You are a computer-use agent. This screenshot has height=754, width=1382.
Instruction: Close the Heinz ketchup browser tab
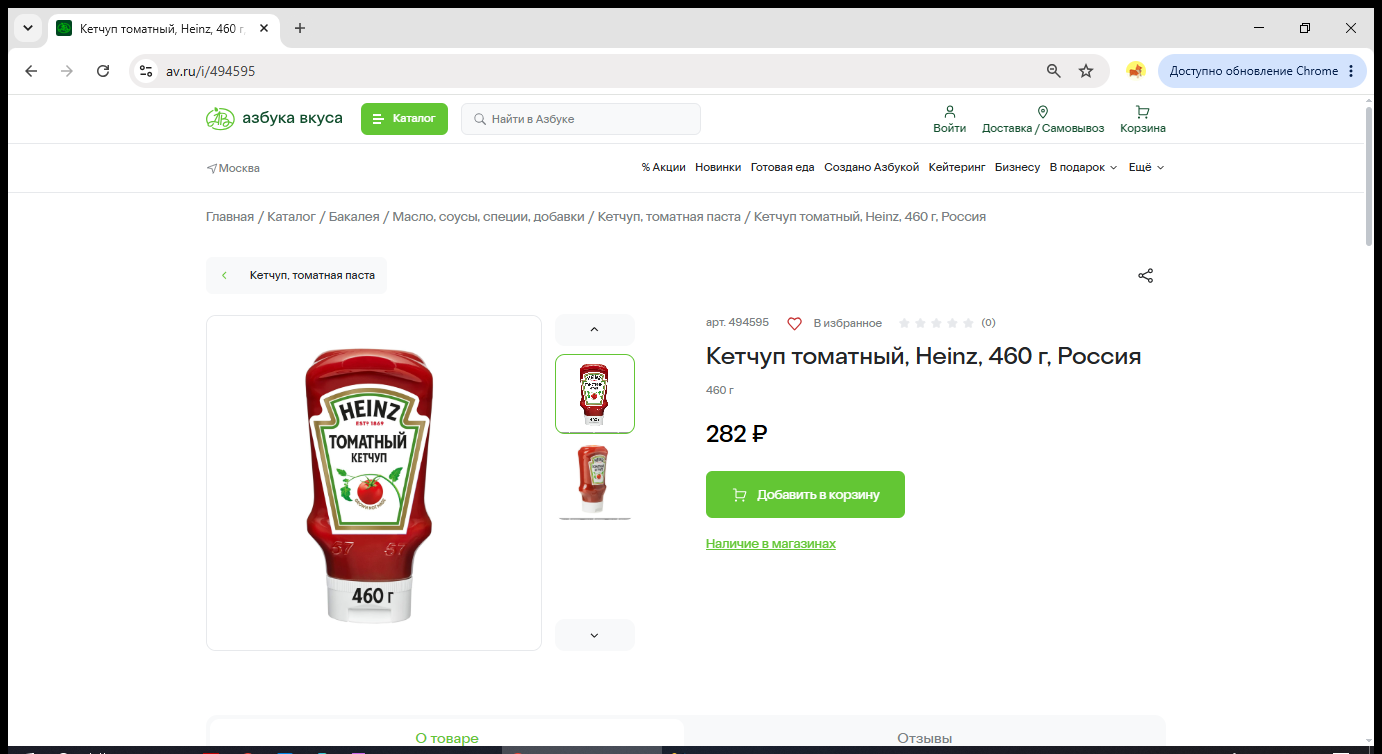[264, 28]
